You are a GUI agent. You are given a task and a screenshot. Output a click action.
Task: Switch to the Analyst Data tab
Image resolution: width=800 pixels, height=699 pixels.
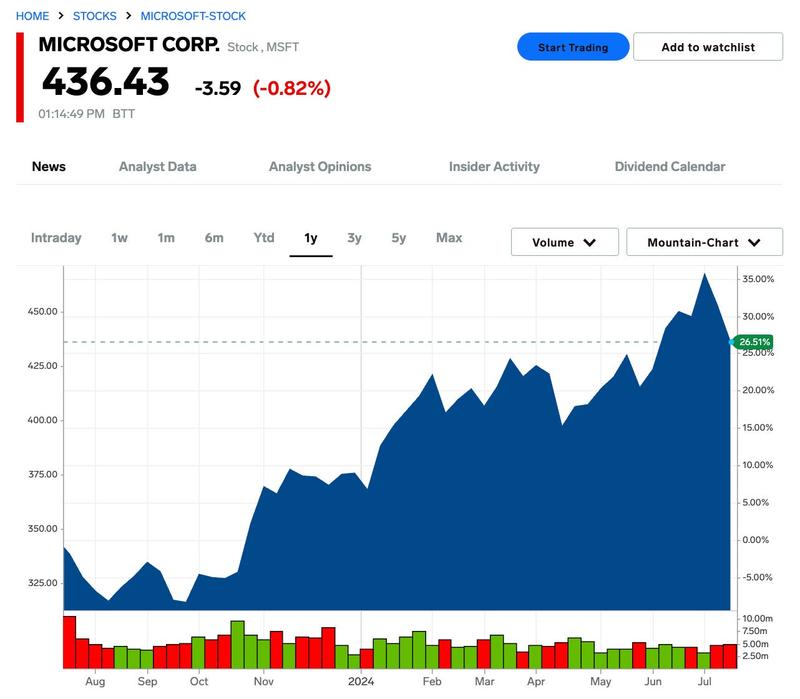point(157,167)
